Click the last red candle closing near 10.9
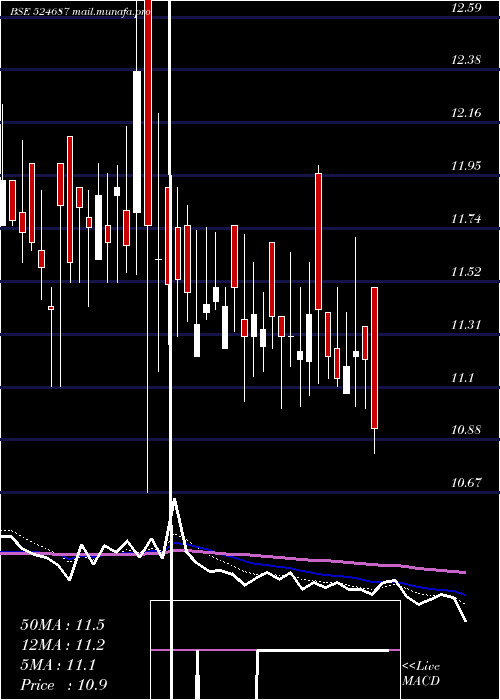Screen dimensions: 500x700 pyautogui.click(x=375, y=358)
